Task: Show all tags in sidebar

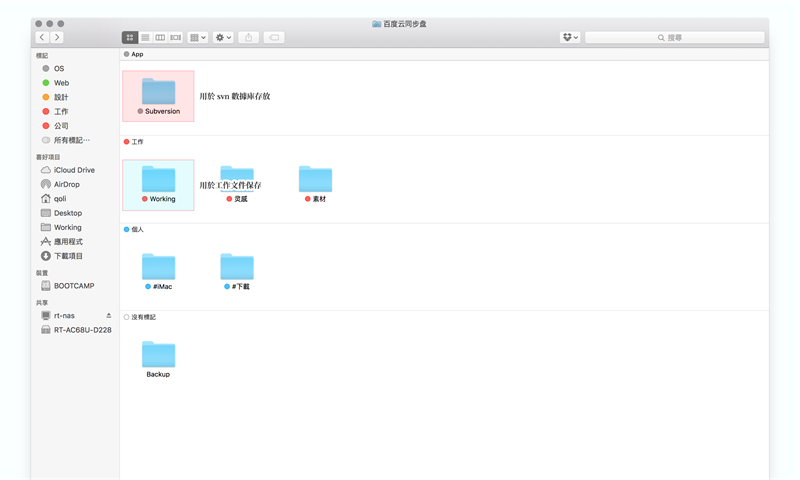Action: click(x=70, y=140)
